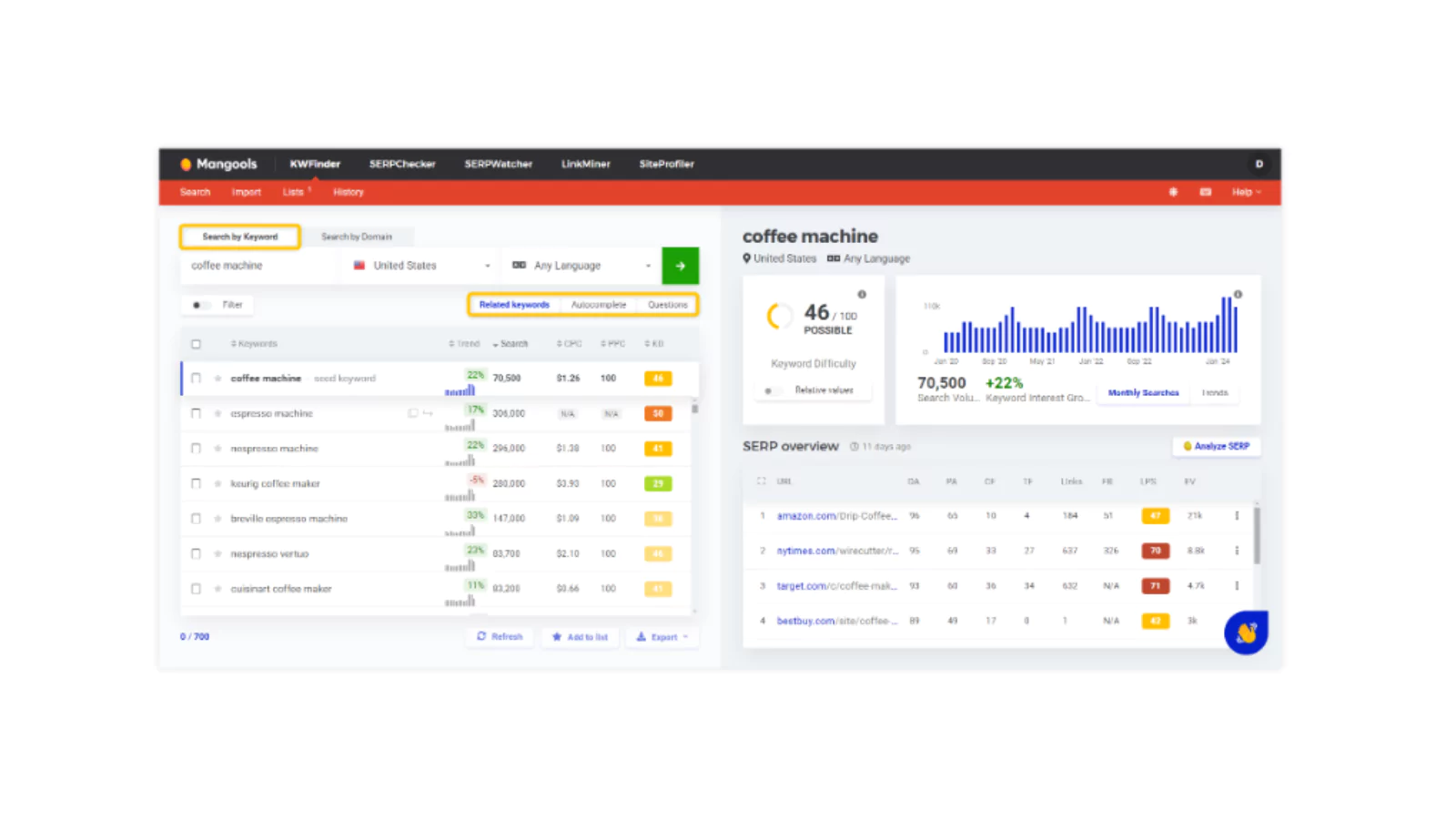This screenshot has height=819, width=1456.
Task: Click the arrow icon on the espresso machine row
Action: coord(428,413)
